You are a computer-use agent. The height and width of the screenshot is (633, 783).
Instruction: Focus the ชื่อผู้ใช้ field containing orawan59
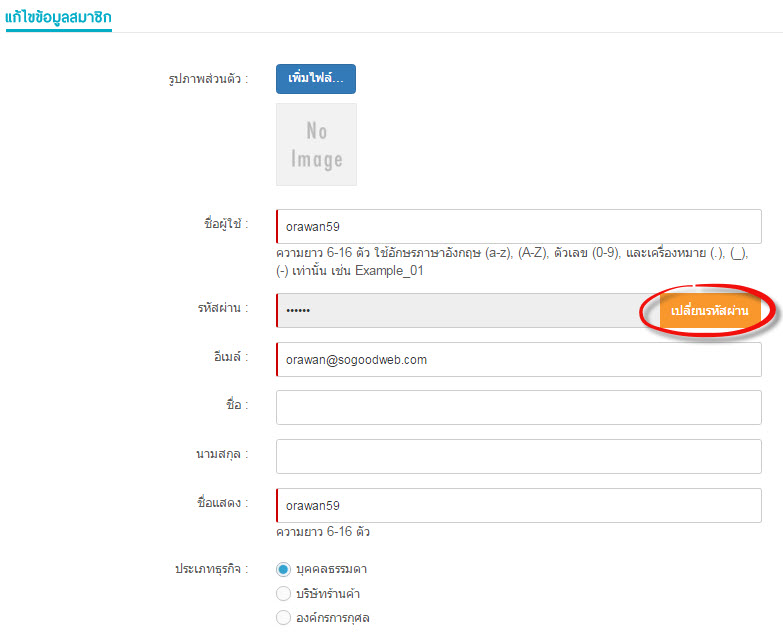519,227
